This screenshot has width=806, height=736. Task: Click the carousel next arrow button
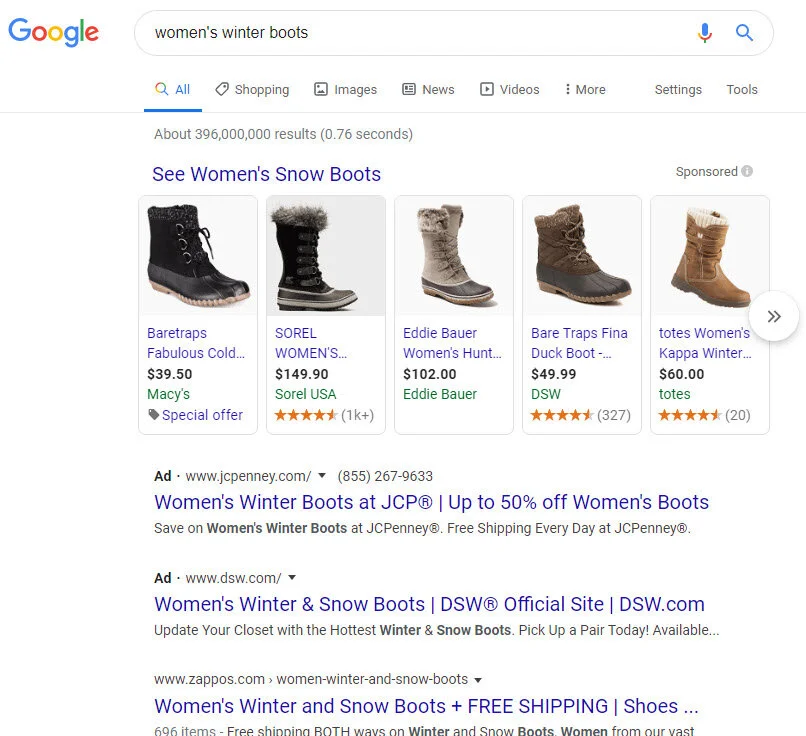[x=773, y=316]
